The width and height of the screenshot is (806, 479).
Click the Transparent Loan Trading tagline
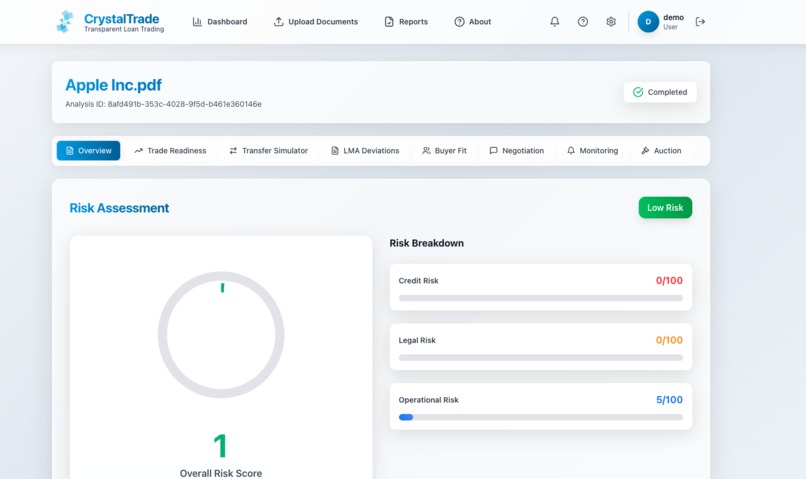pyautogui.click(x=124, y=29)
